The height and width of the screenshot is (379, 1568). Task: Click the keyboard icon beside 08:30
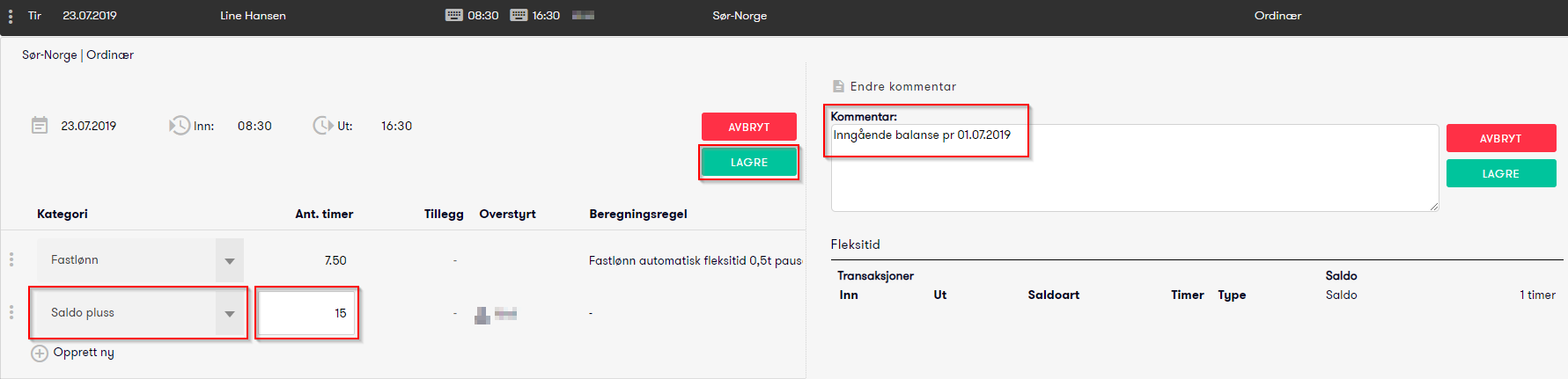click(453, 15)
